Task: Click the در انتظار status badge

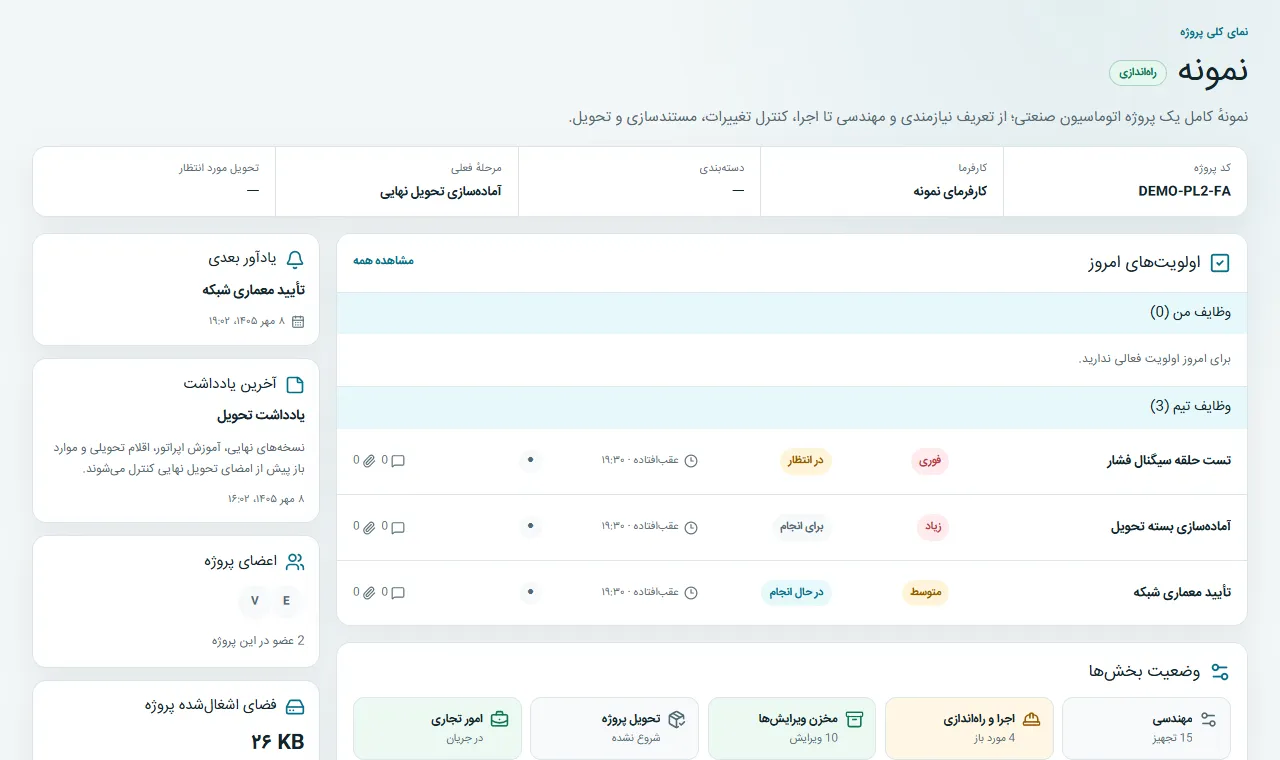Action: click(x=806, y=461)
